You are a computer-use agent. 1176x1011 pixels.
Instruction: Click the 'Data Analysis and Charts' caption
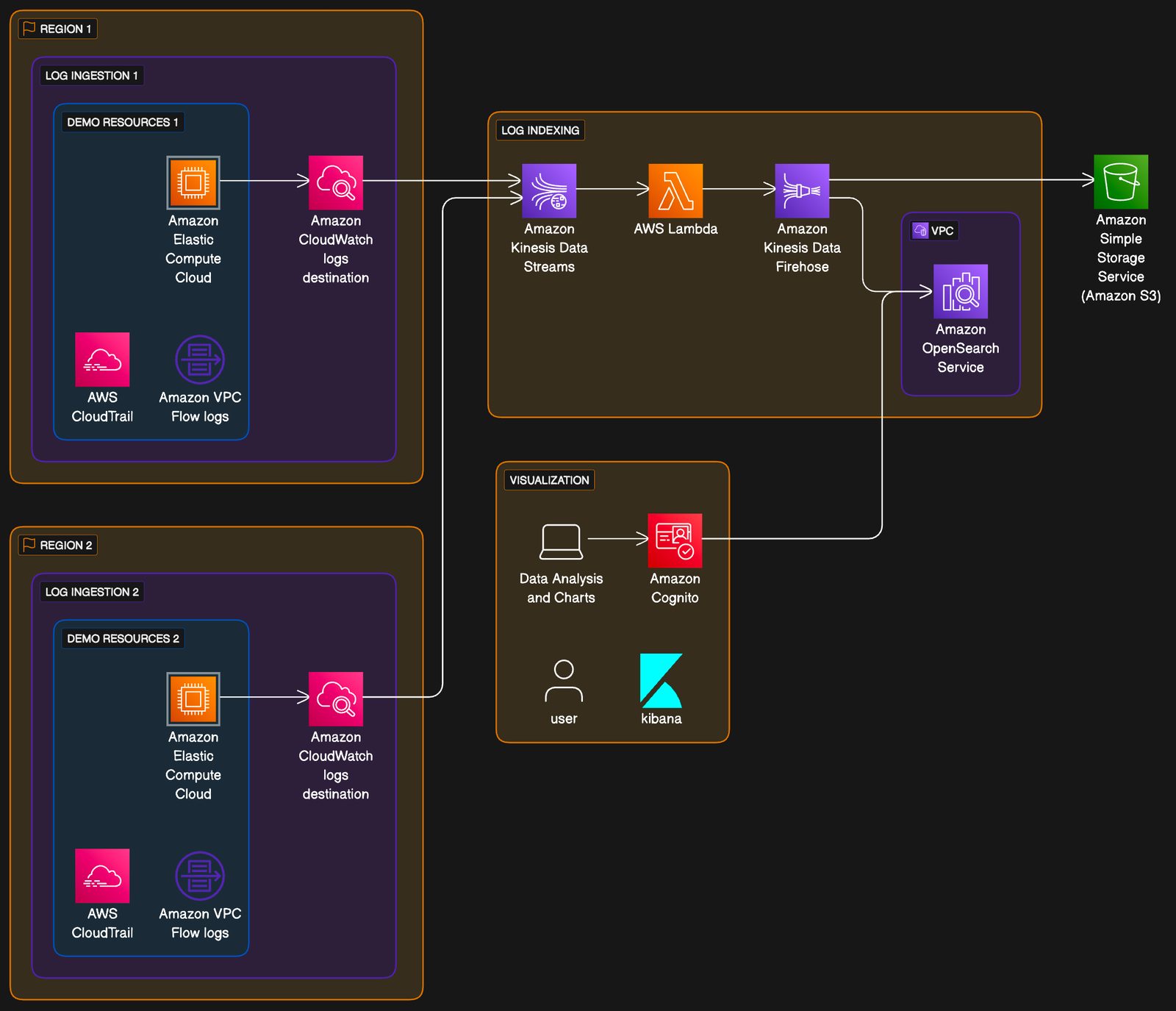coord(561,588)
